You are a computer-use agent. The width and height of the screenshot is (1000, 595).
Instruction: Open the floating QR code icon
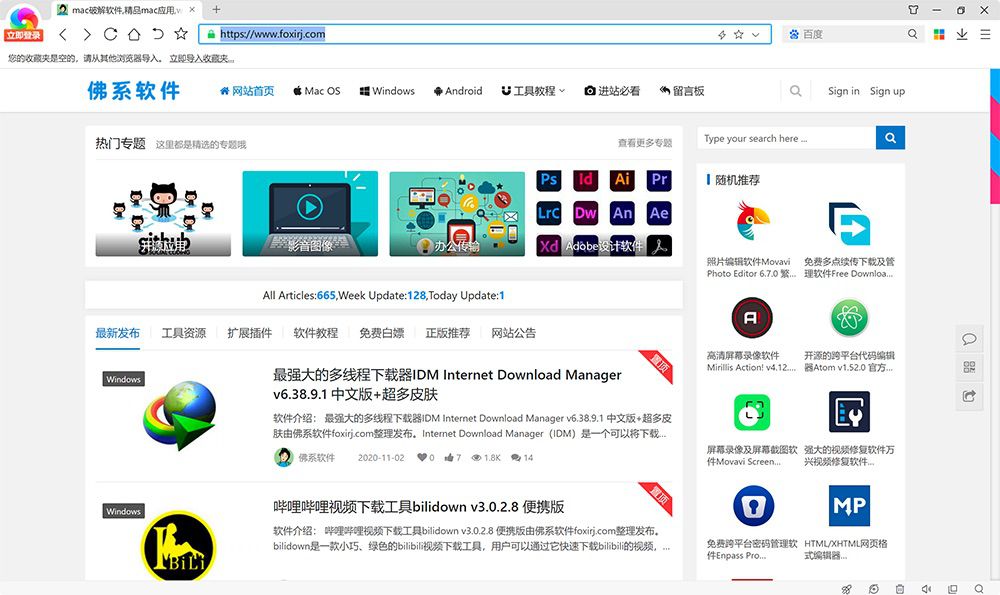pyautogui.click(x=969, y=367)
